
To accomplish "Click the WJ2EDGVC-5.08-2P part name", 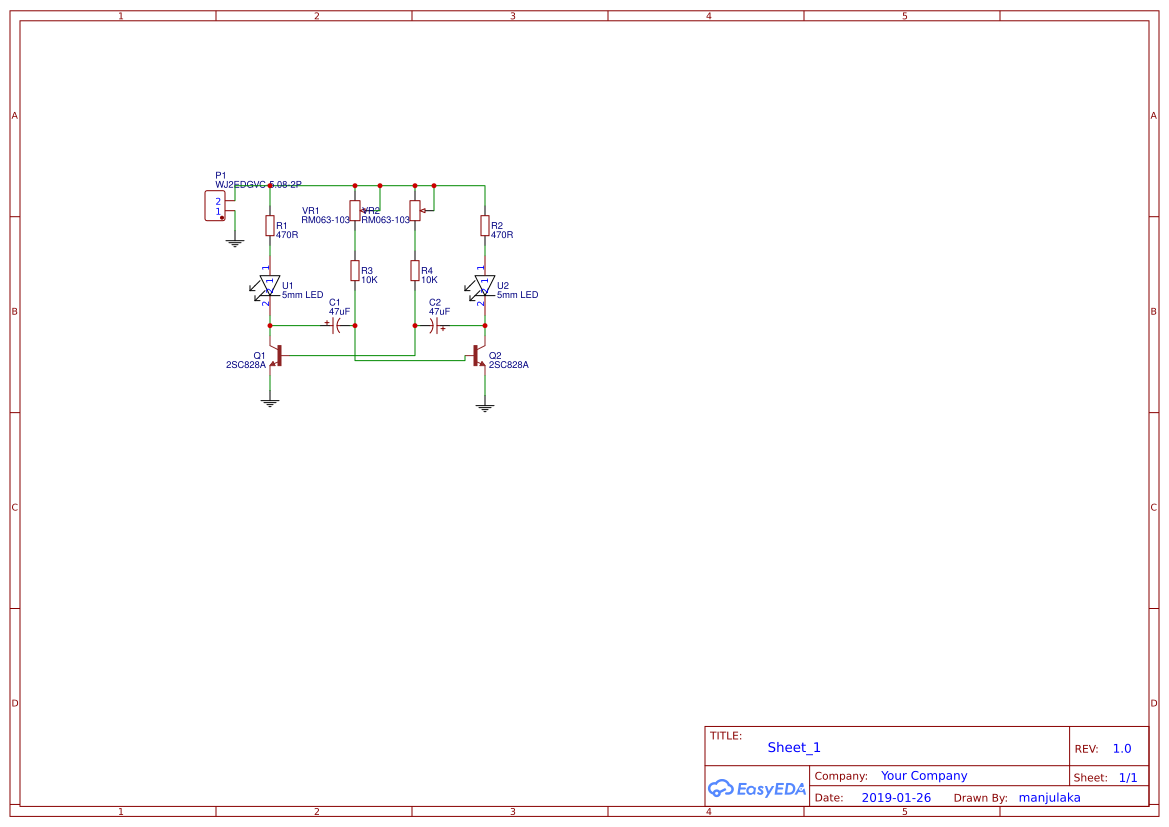I will [258, 184].
